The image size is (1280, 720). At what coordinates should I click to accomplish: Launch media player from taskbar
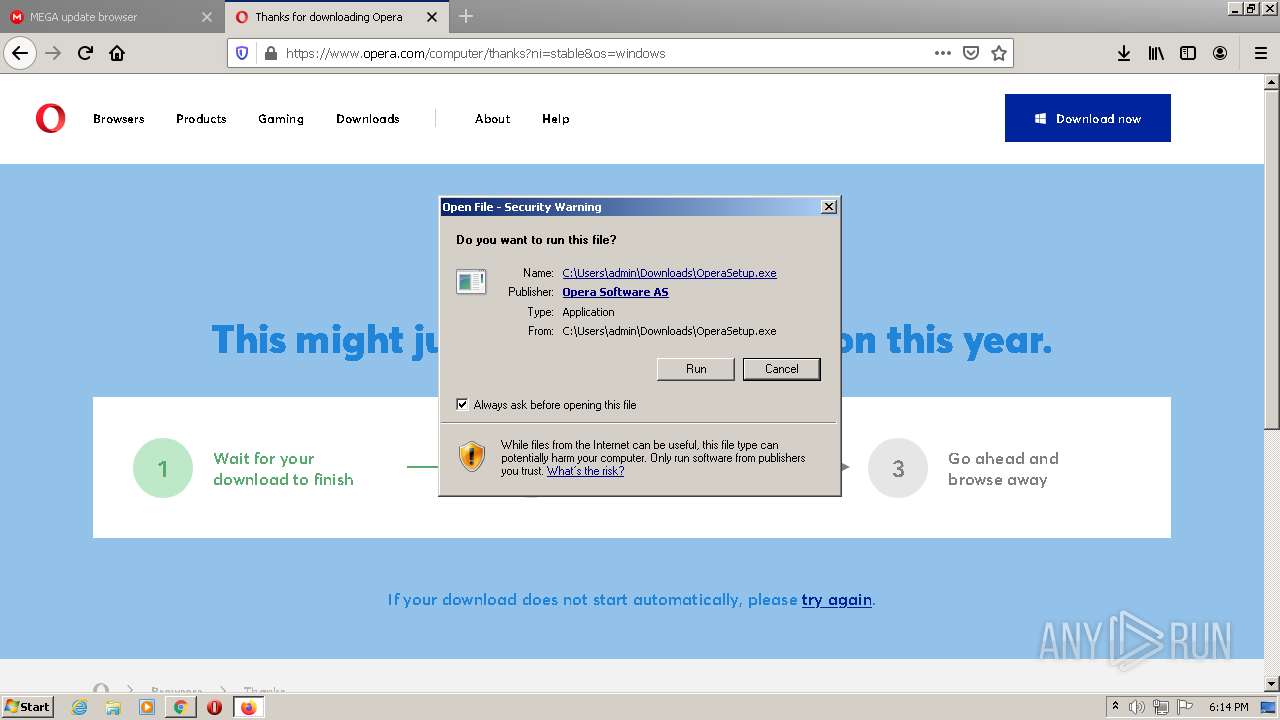tap(147, 707)
